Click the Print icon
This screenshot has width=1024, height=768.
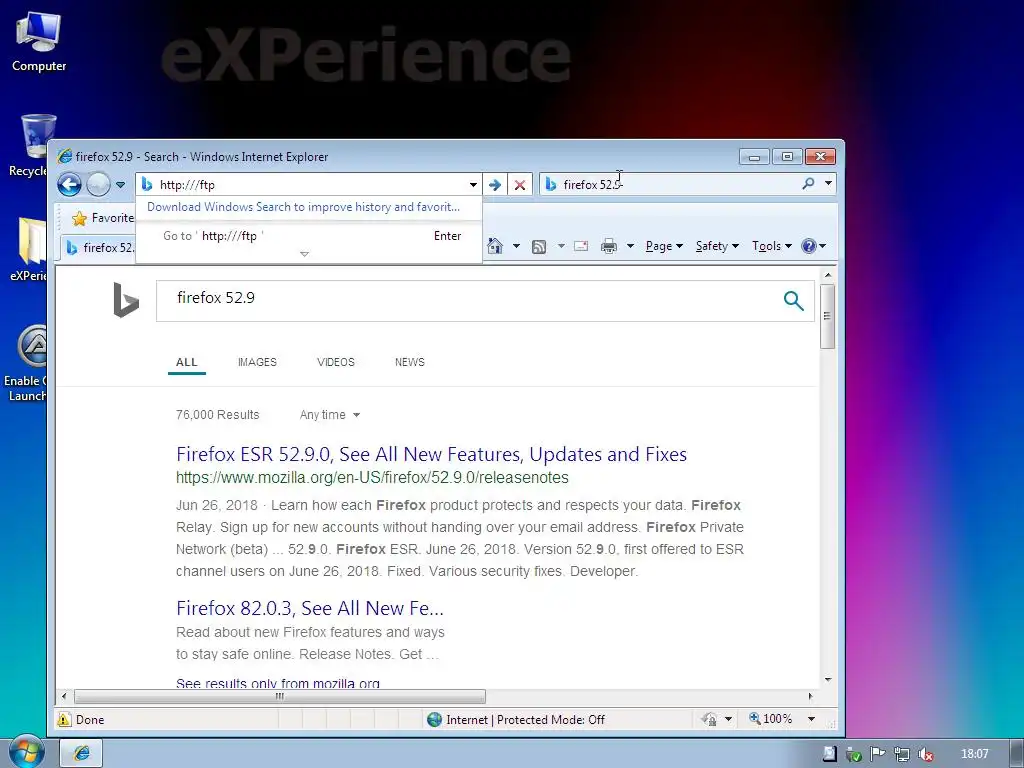point(609,246)
